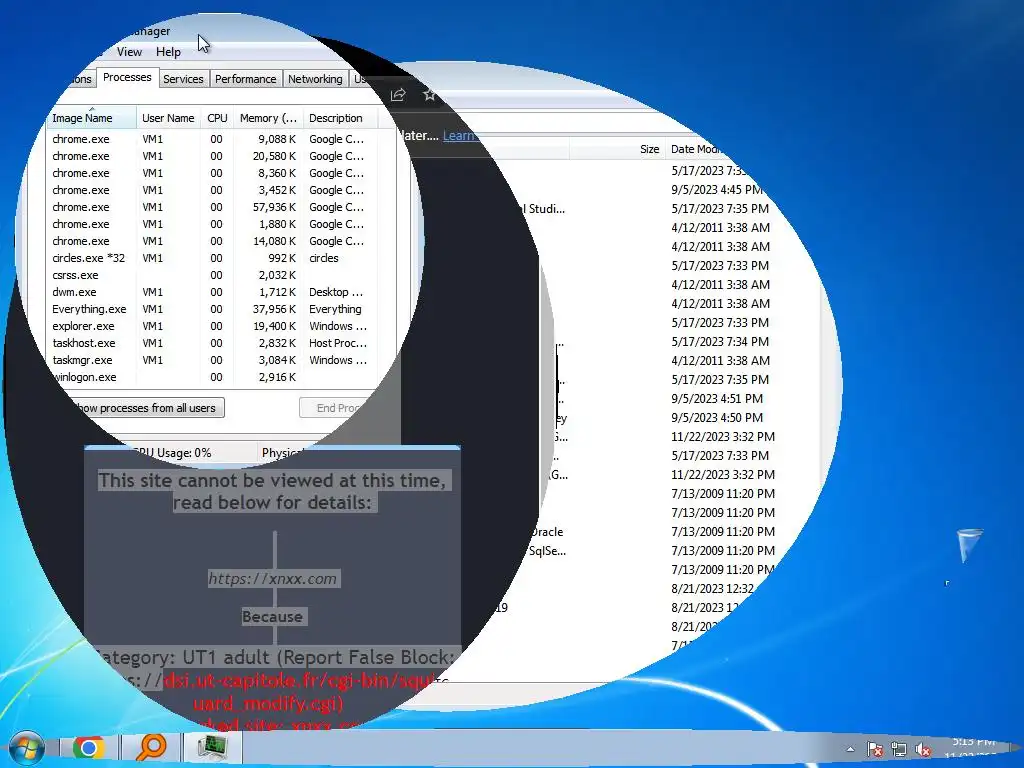The image size is (1024, 768).
Task: Sort Everything results by Date Modified column
Action: [x=695, y=149]
